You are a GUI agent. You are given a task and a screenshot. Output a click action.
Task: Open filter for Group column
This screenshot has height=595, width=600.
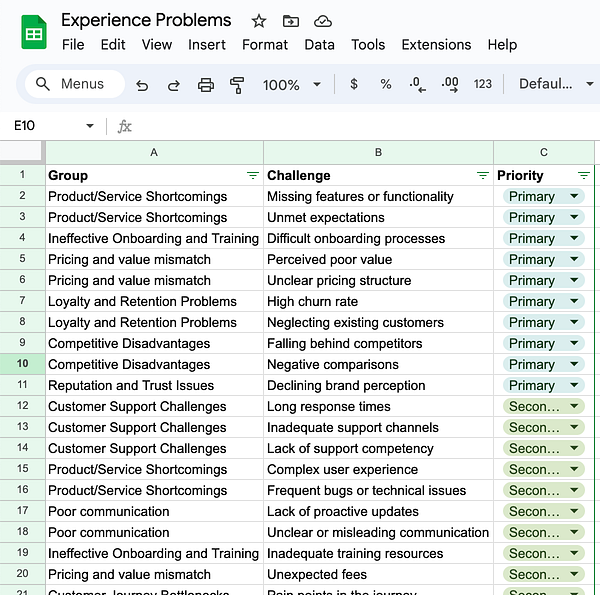tap(253, 176)
